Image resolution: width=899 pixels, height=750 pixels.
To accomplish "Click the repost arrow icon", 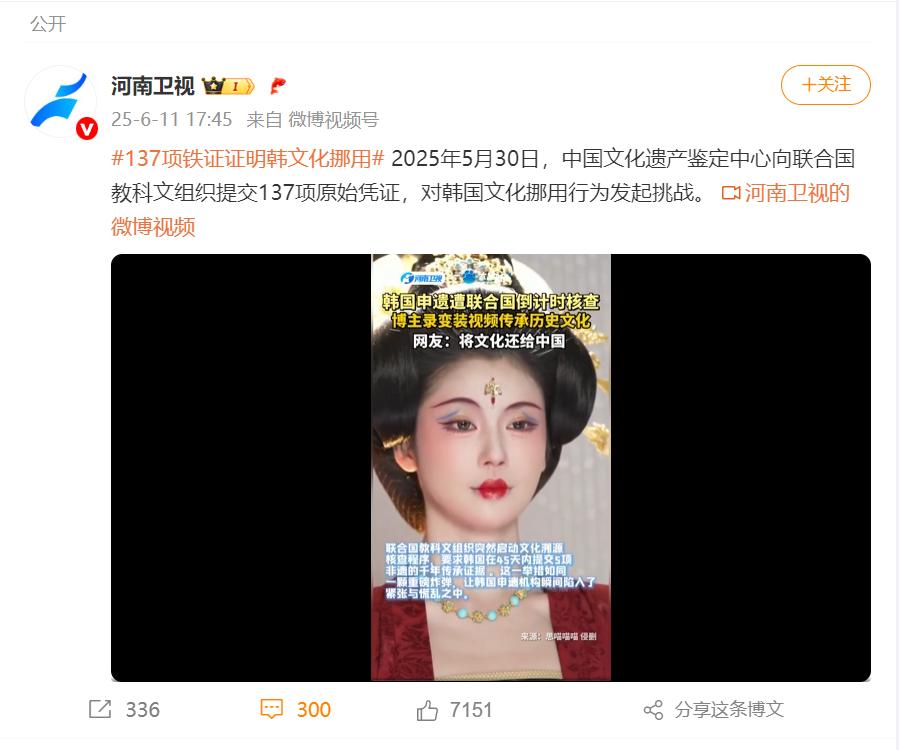I will tap(100, 709).
